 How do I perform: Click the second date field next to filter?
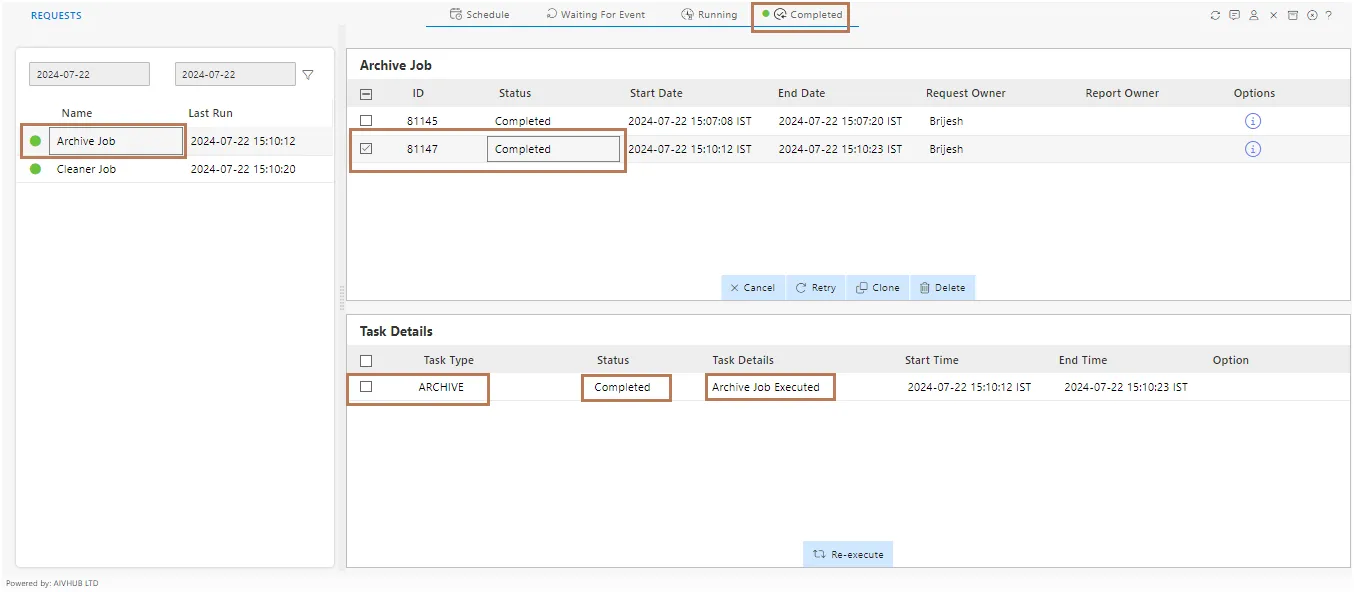click(x=235, y=74)
